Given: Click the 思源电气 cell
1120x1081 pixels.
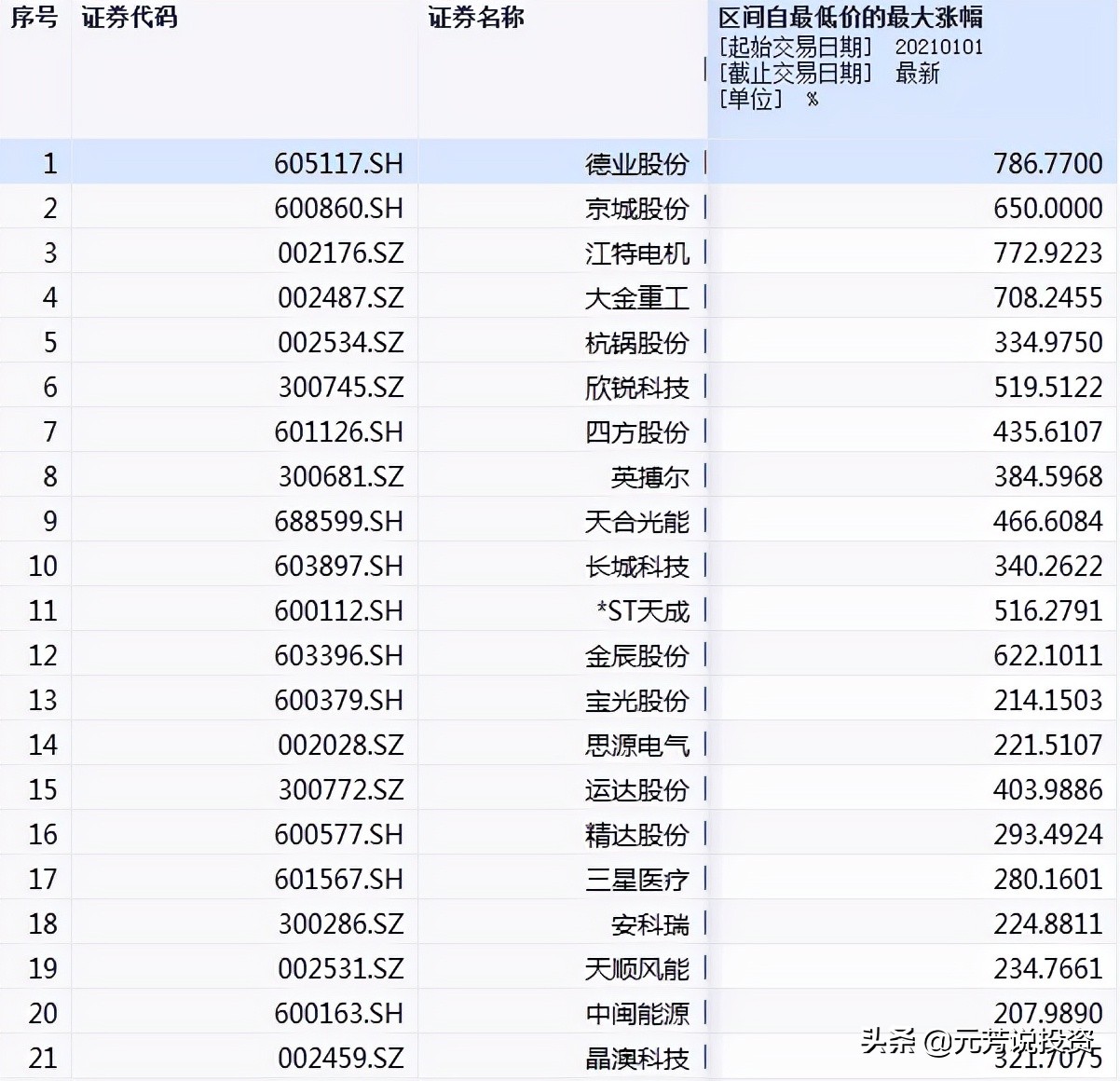Looking at the screenshot, I should click(637, 746).
